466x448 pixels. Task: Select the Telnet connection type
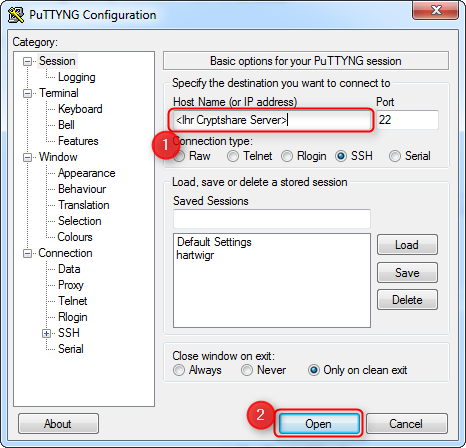(x=233, y=156)
